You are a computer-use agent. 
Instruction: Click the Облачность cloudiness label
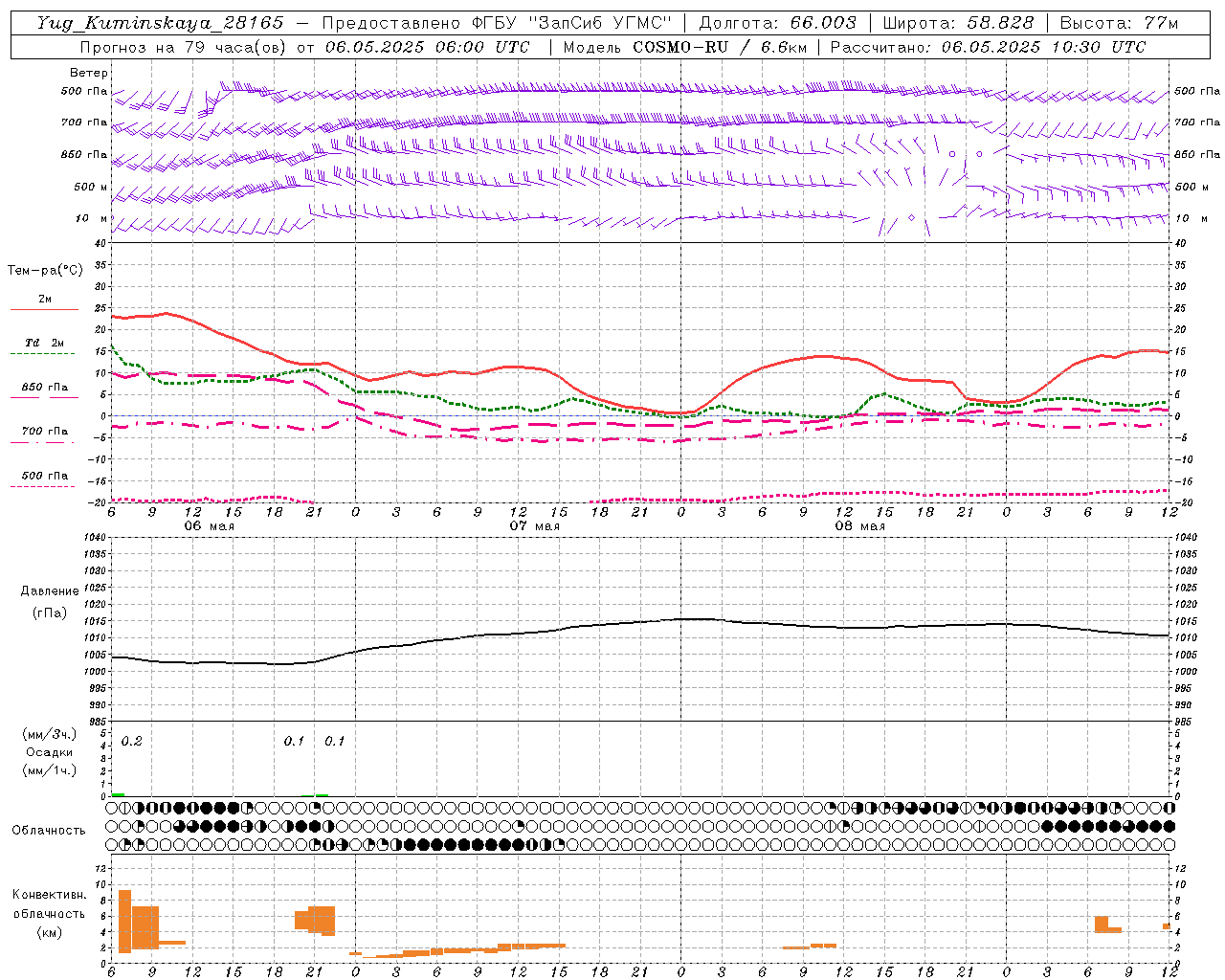click(49, 830)
